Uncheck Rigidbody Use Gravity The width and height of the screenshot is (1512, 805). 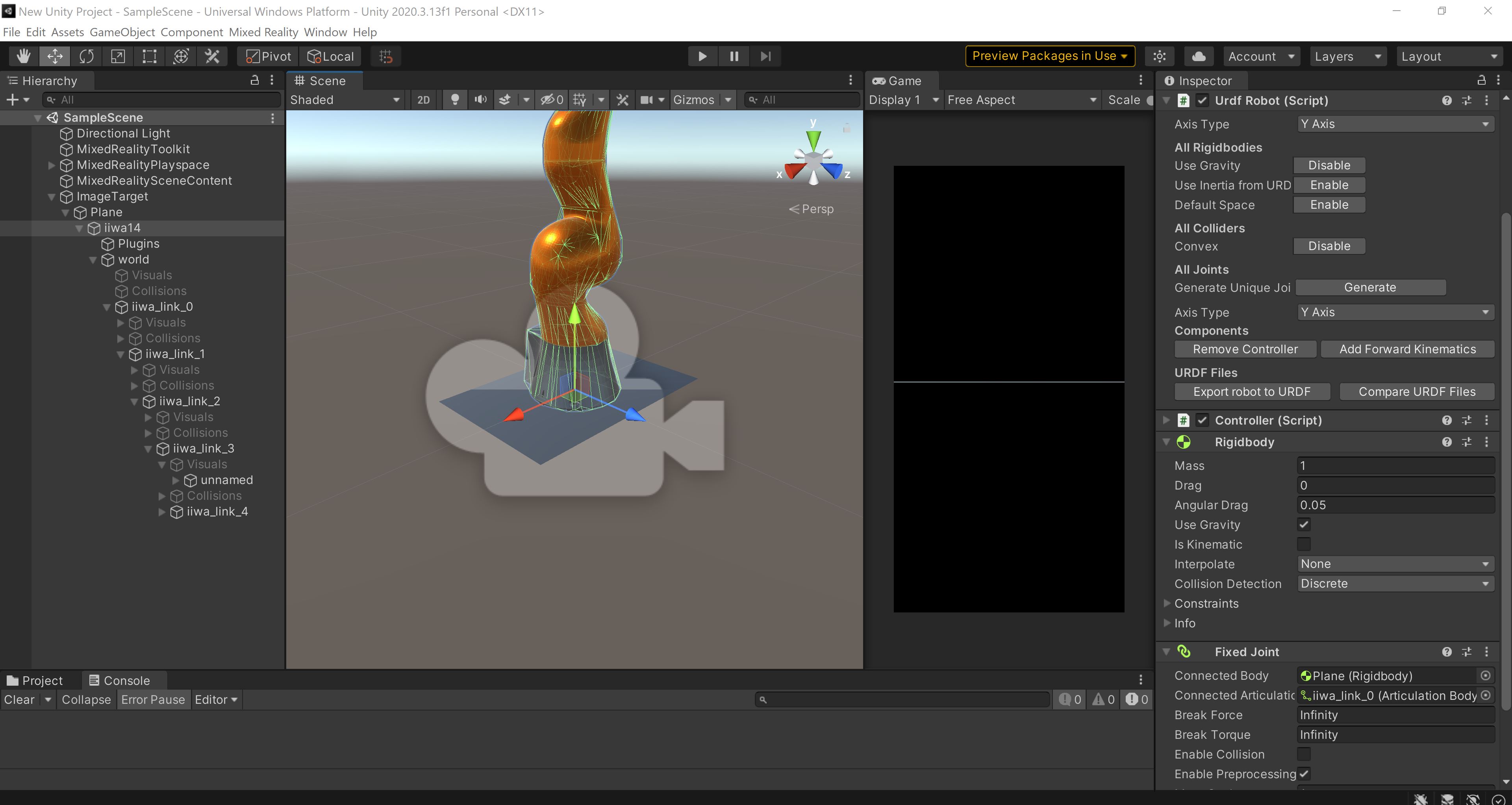point(1304,525)
